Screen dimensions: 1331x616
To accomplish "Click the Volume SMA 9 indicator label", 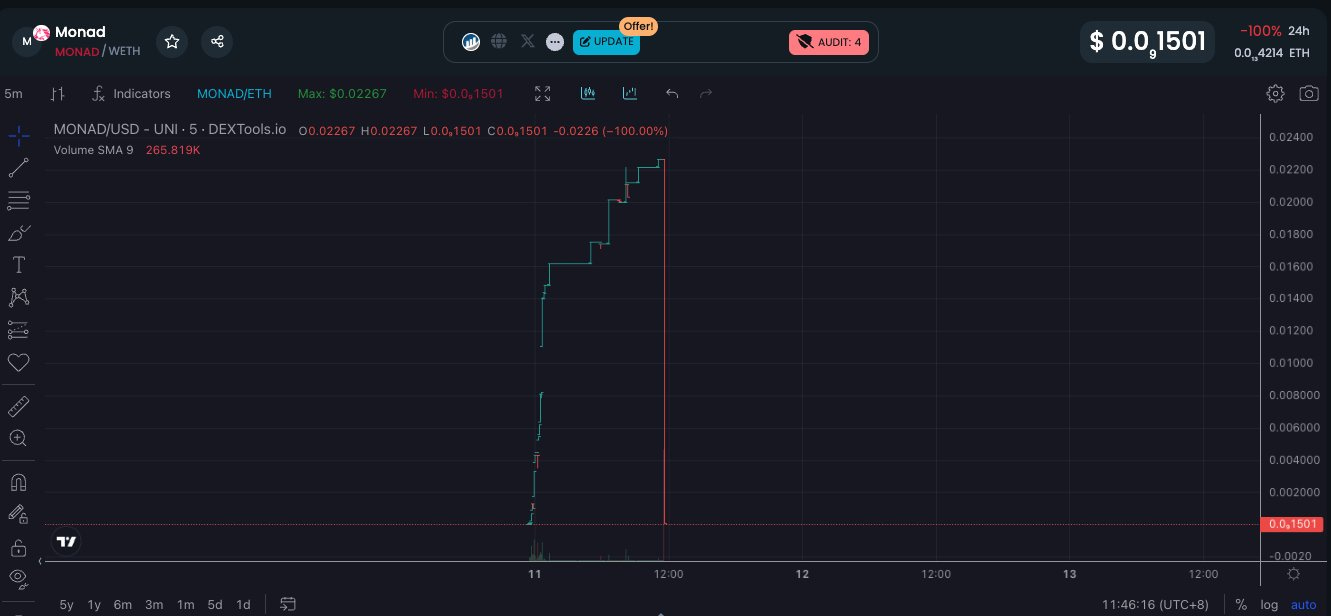I will click(x=94, y=150).
